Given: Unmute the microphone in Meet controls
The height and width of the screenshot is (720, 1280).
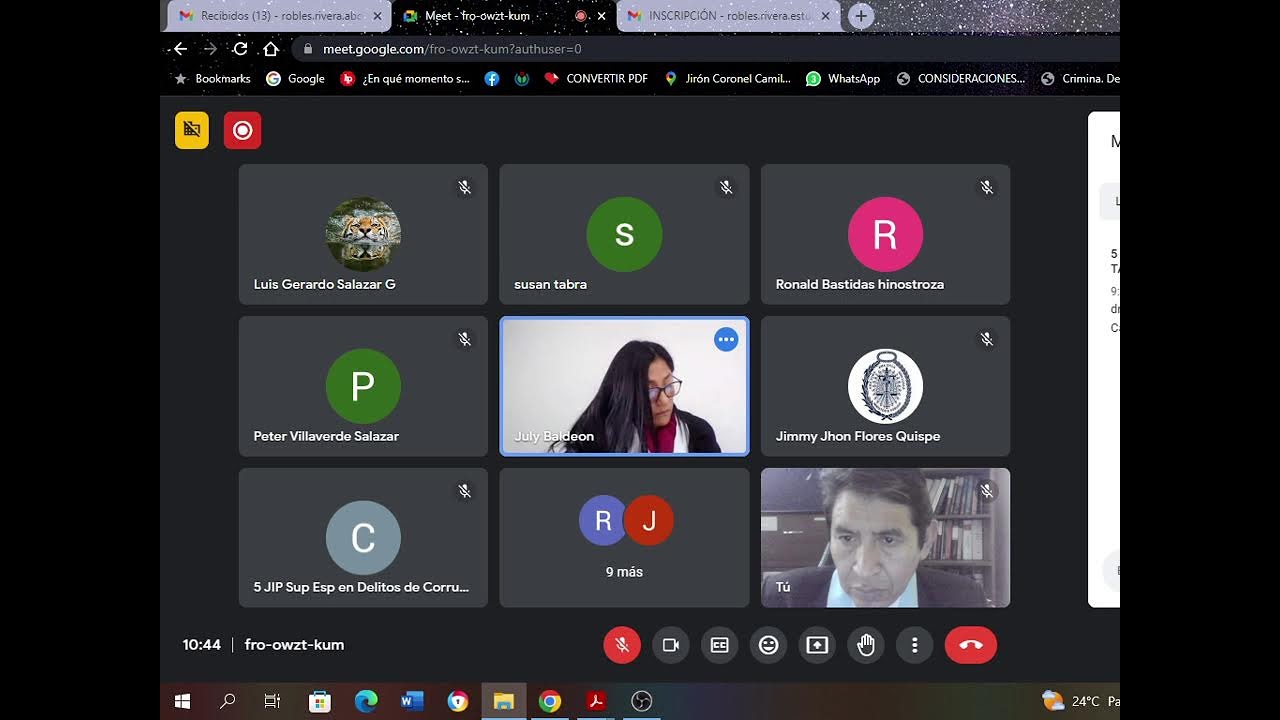Looking at the screenshot, I should [622, 645].
